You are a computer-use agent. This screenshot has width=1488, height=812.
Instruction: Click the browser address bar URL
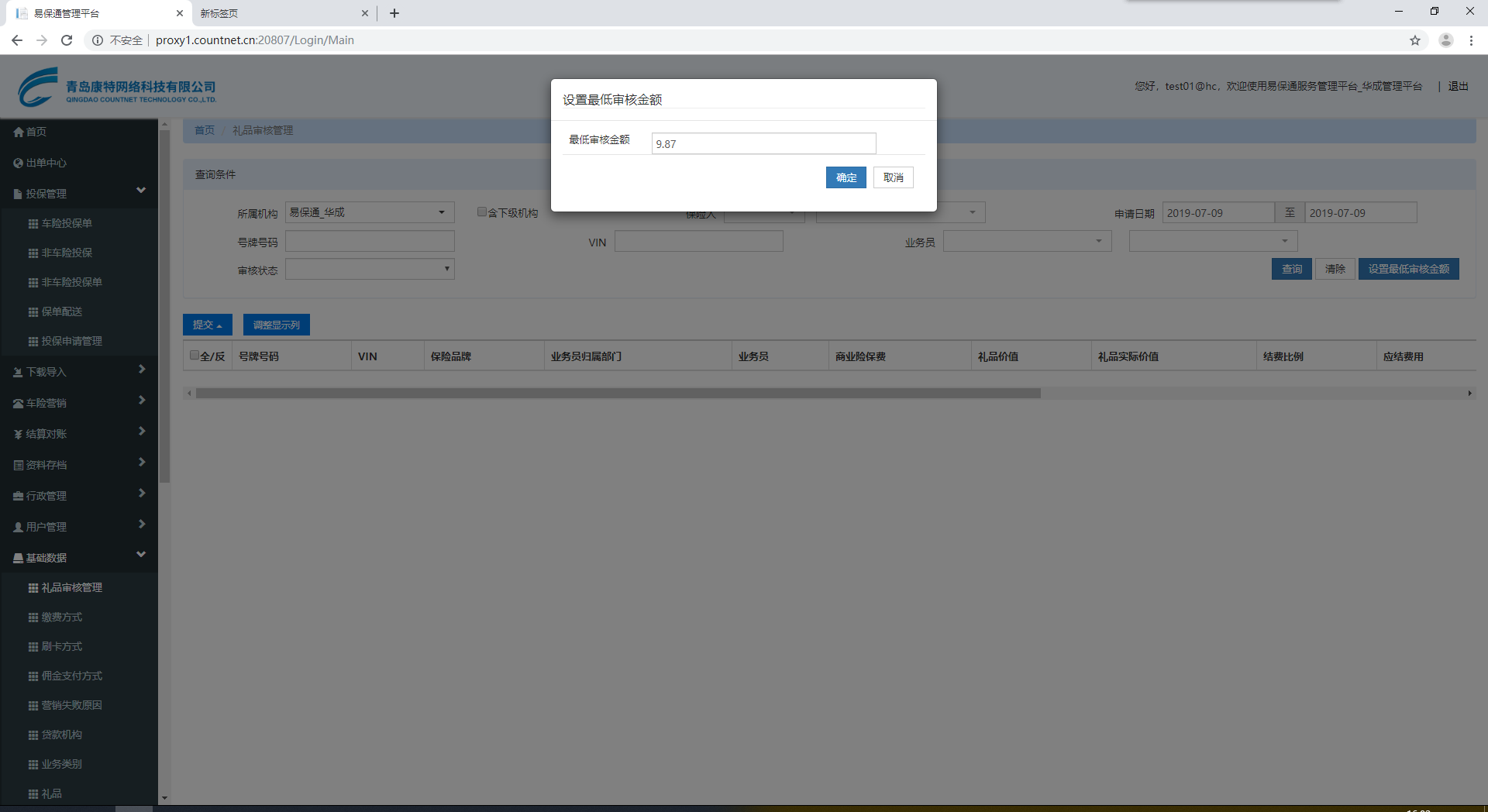[x=255, y=40]
